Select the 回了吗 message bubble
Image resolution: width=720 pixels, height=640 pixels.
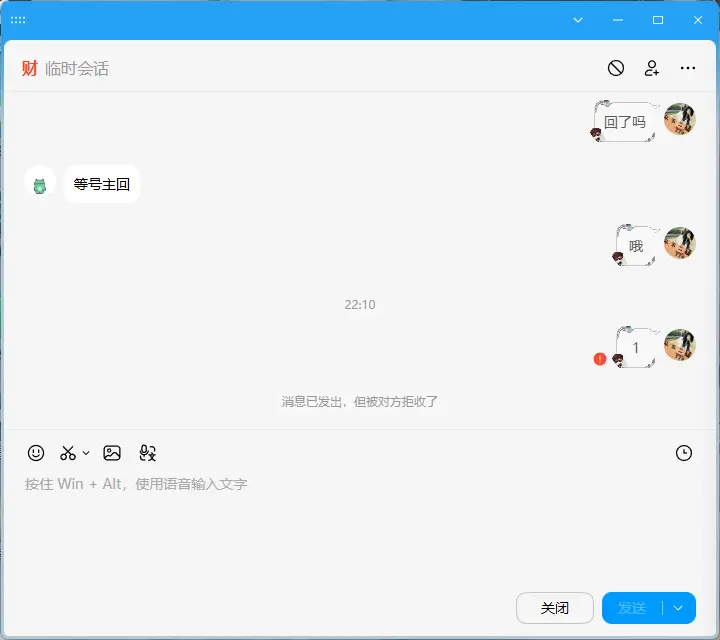[624, 122]
